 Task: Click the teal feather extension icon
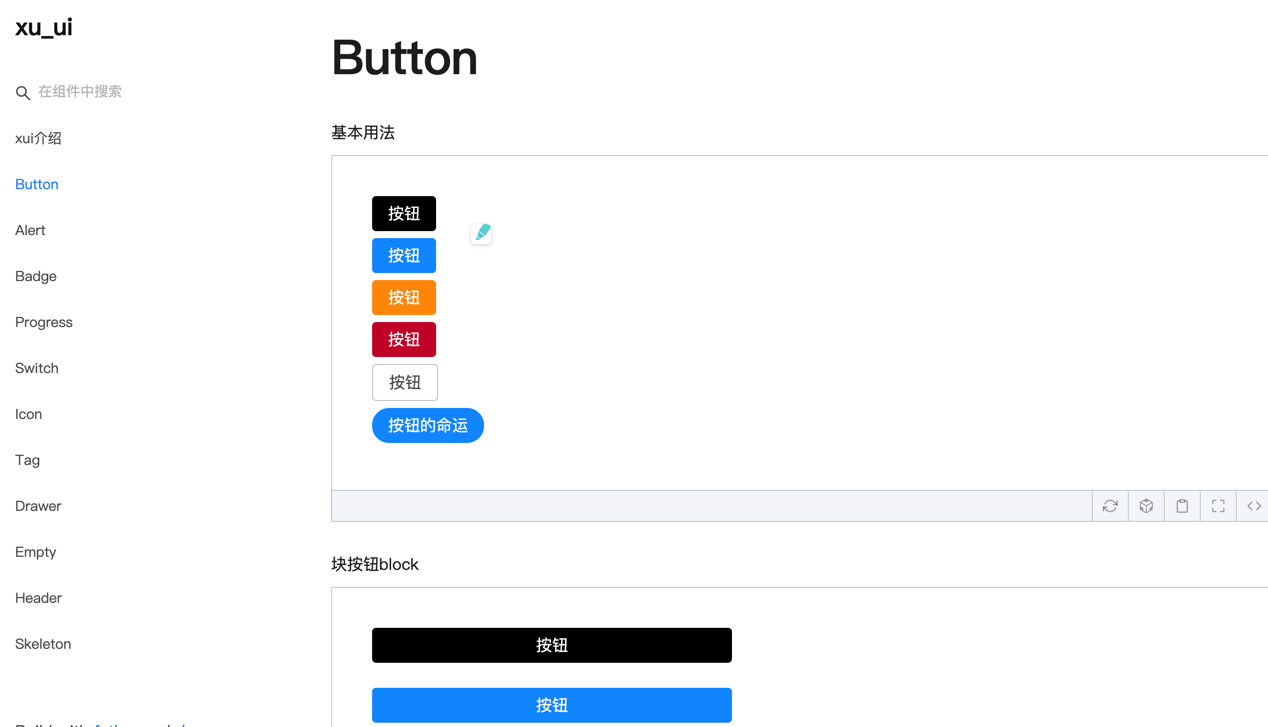pyautogui.click(x=482, y=233)
